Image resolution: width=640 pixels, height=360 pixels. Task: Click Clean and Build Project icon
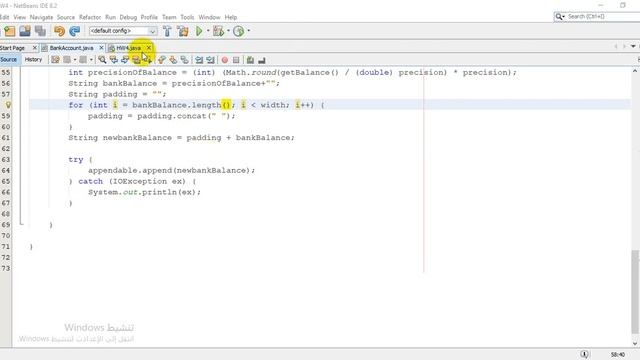(x=183, y=31)
